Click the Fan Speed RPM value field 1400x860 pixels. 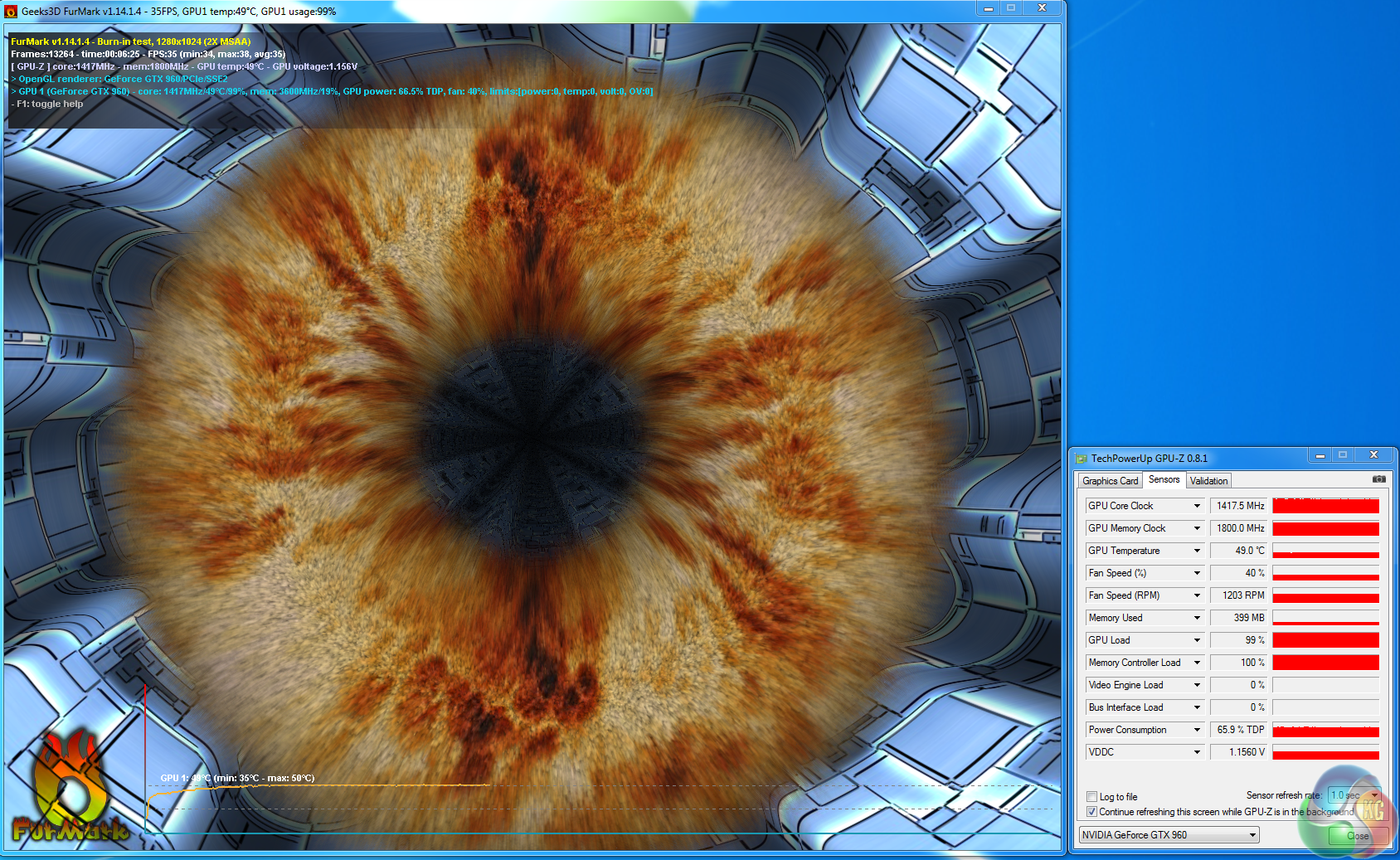tap(1239, 595)
